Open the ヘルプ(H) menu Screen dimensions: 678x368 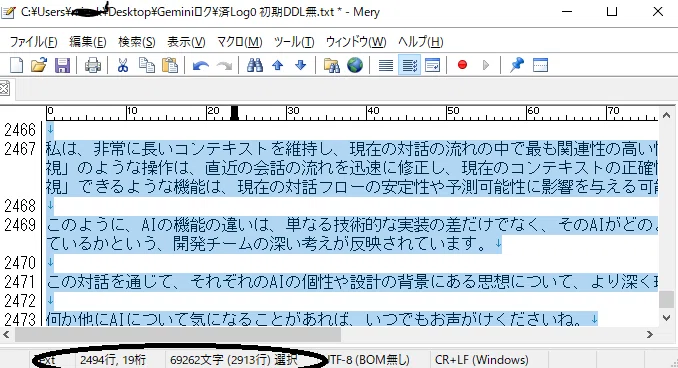(421, 42)
